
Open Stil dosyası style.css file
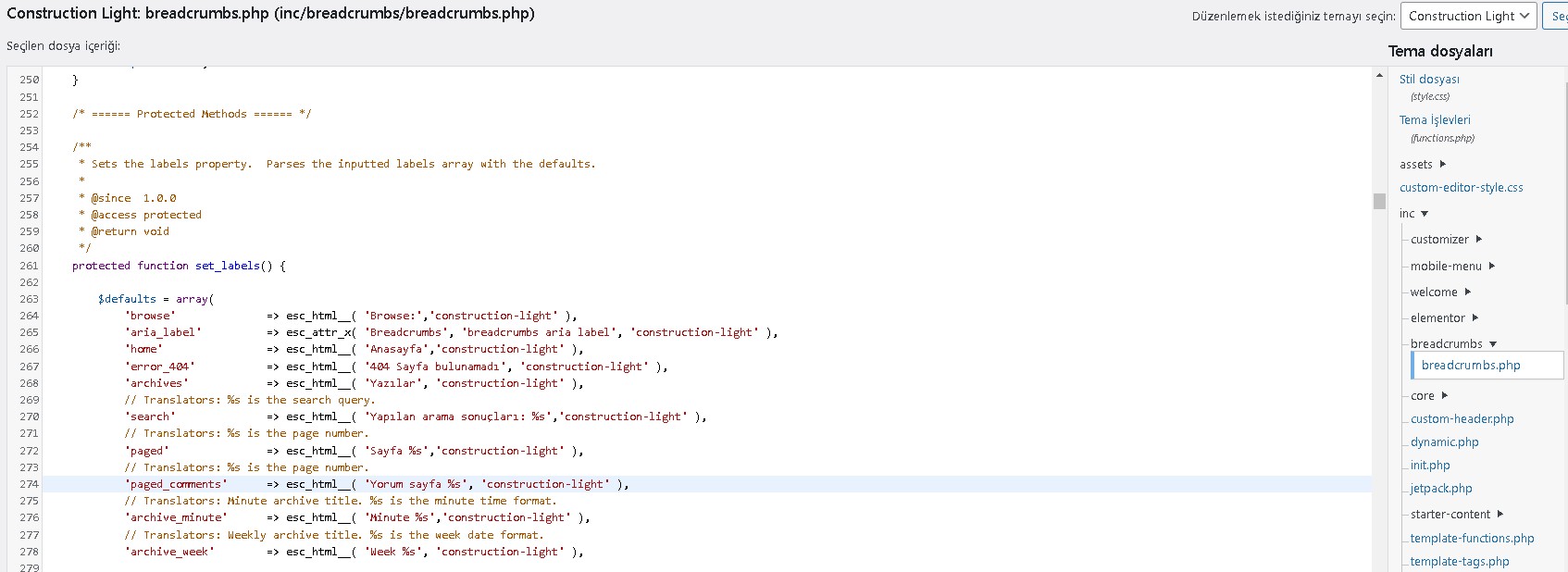point(1429,80)
